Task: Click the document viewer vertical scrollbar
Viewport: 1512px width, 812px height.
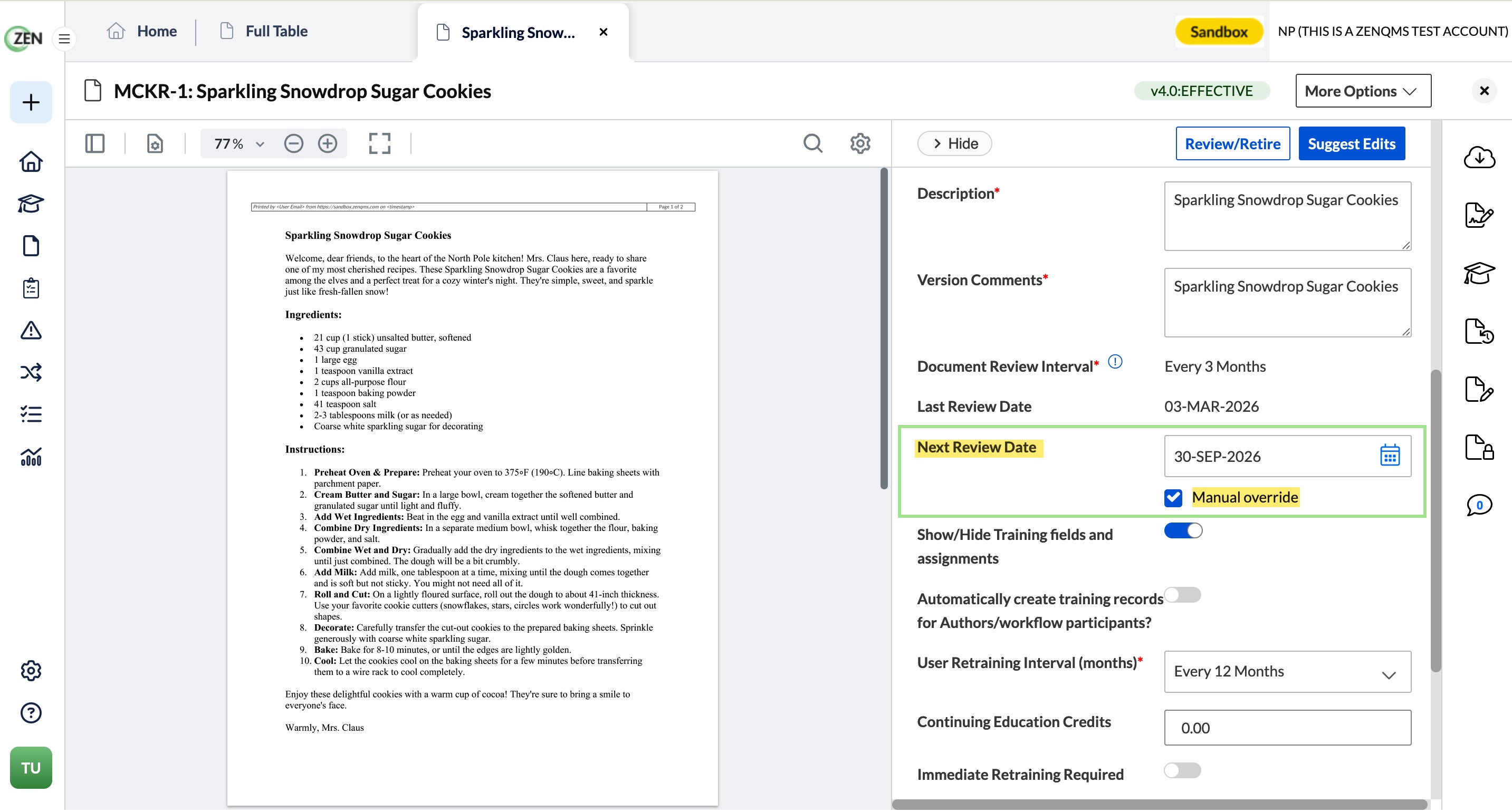Action: tap(883, 328)
